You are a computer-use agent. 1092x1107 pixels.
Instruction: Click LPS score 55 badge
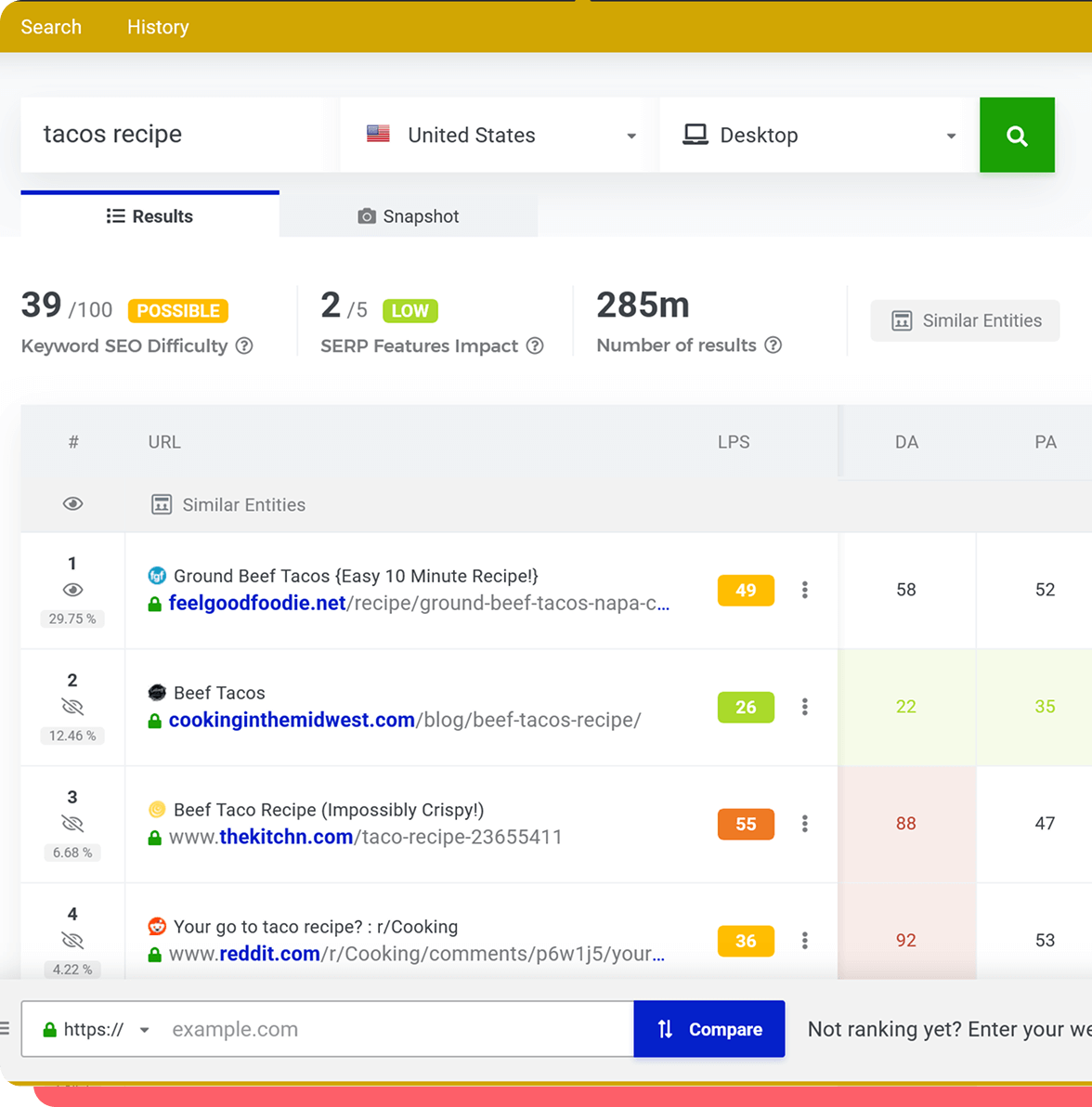(746, 824)
